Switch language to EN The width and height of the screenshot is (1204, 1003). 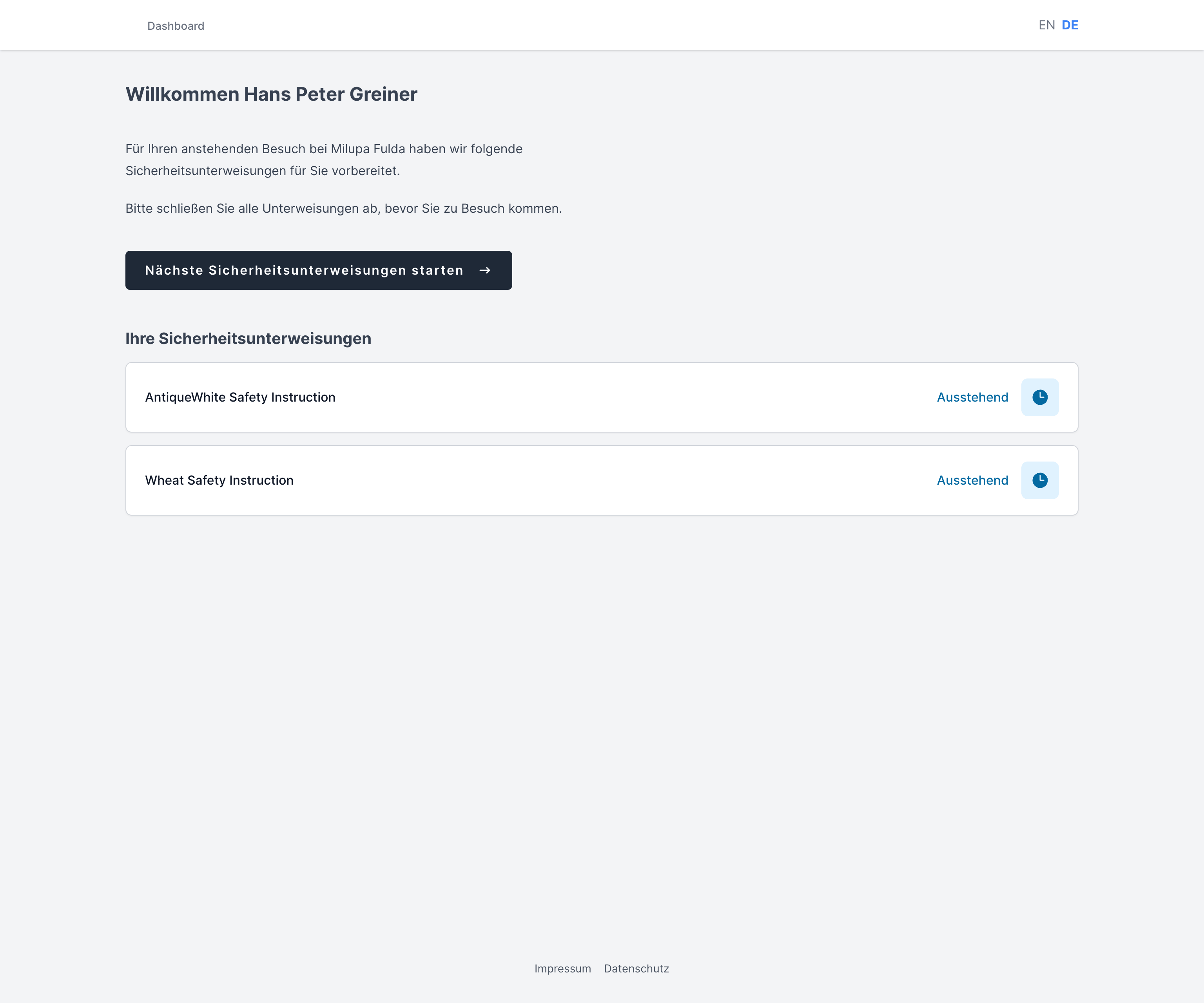click(1046, 25)
